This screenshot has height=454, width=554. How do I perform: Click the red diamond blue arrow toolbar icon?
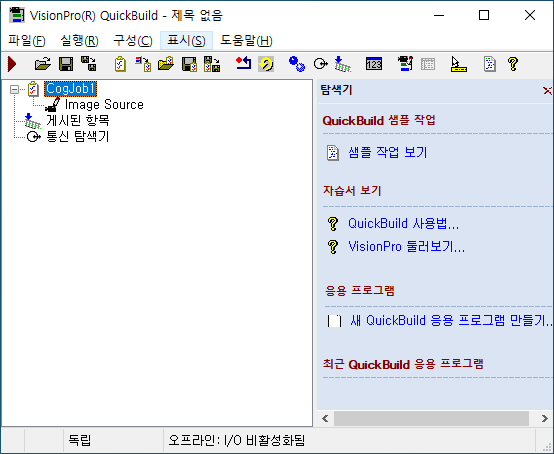coord(243,64)
